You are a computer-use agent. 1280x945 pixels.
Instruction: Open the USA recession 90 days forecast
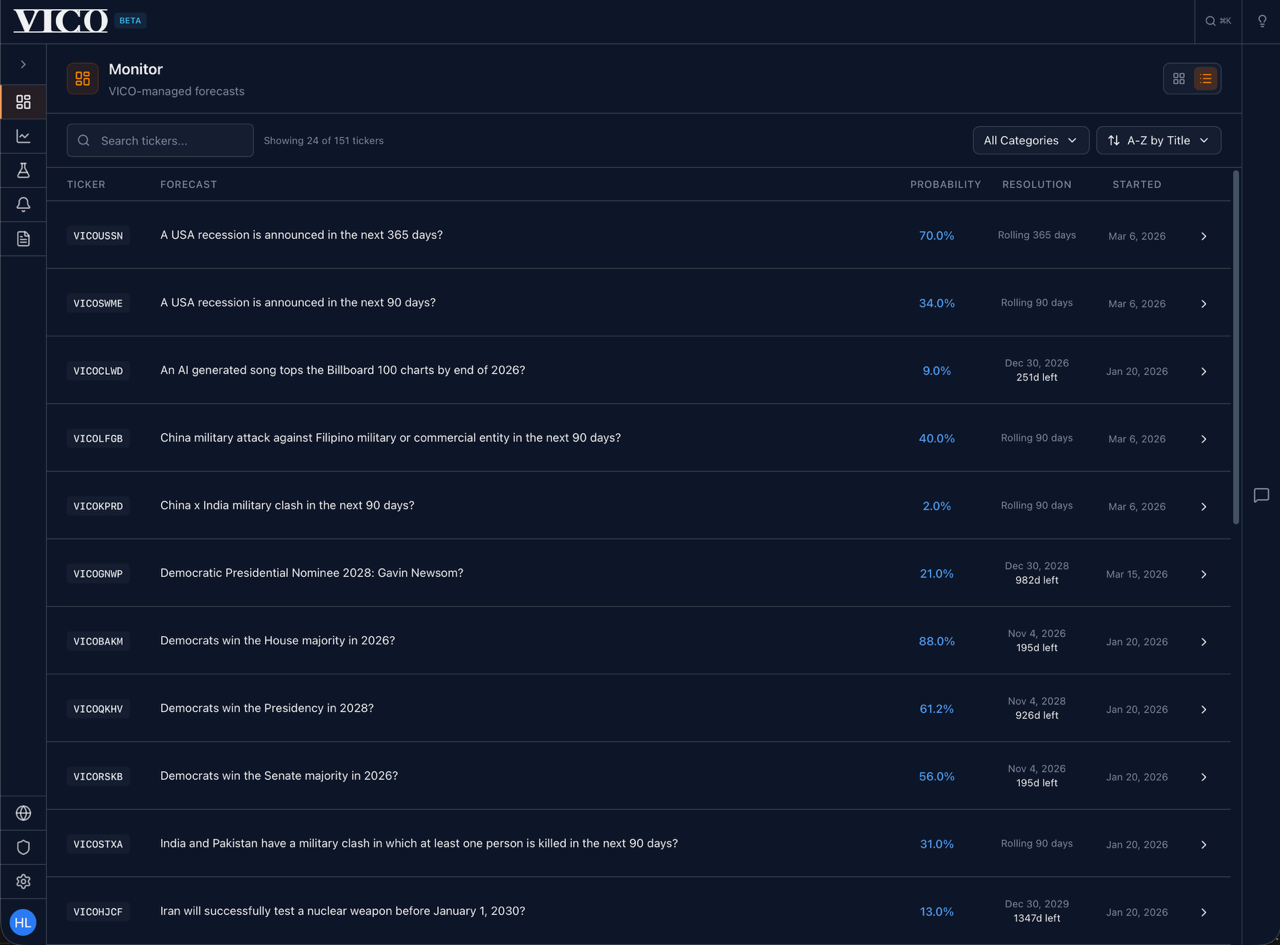(298, 302)
